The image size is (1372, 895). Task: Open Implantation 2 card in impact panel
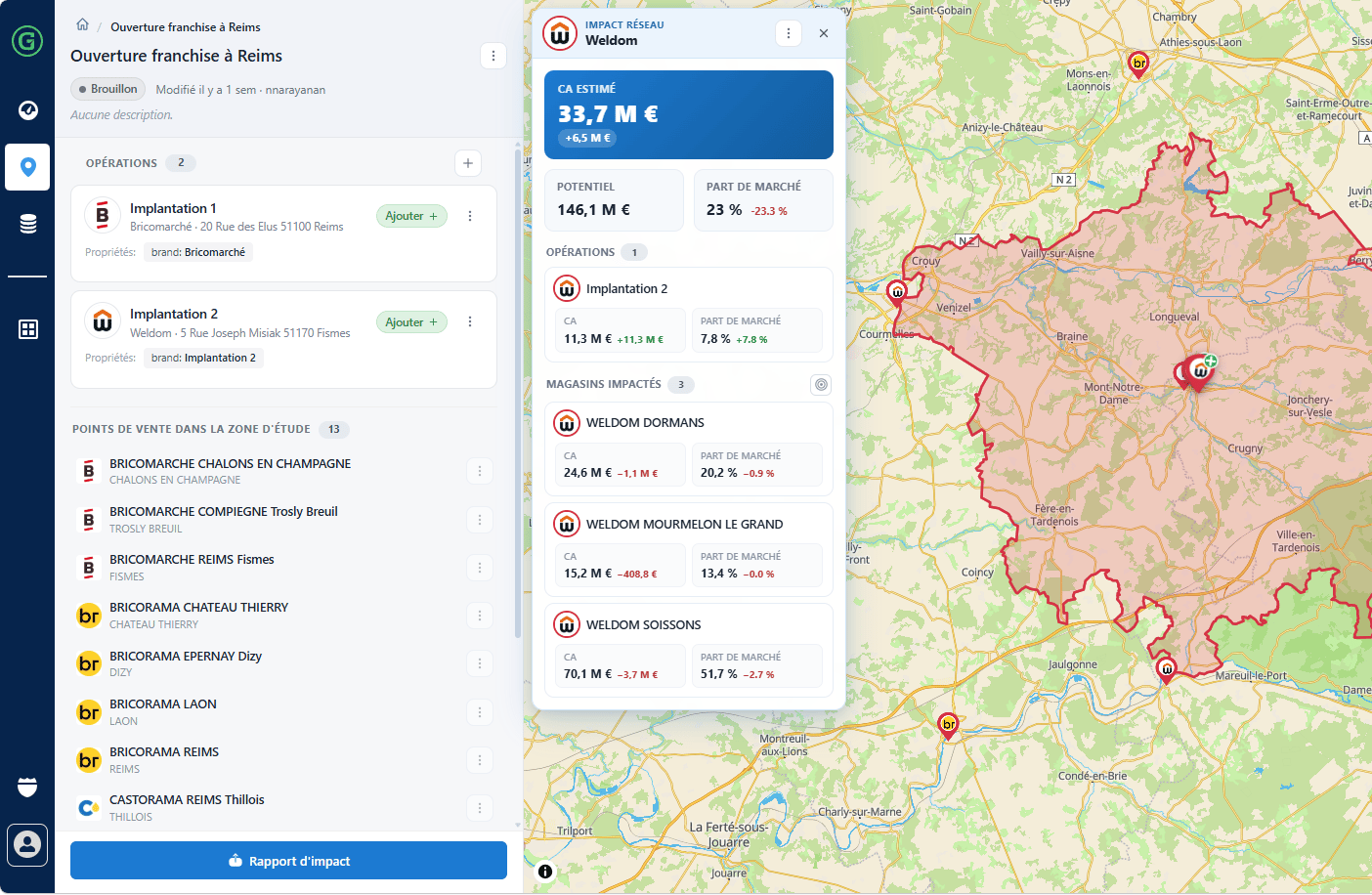689,315
